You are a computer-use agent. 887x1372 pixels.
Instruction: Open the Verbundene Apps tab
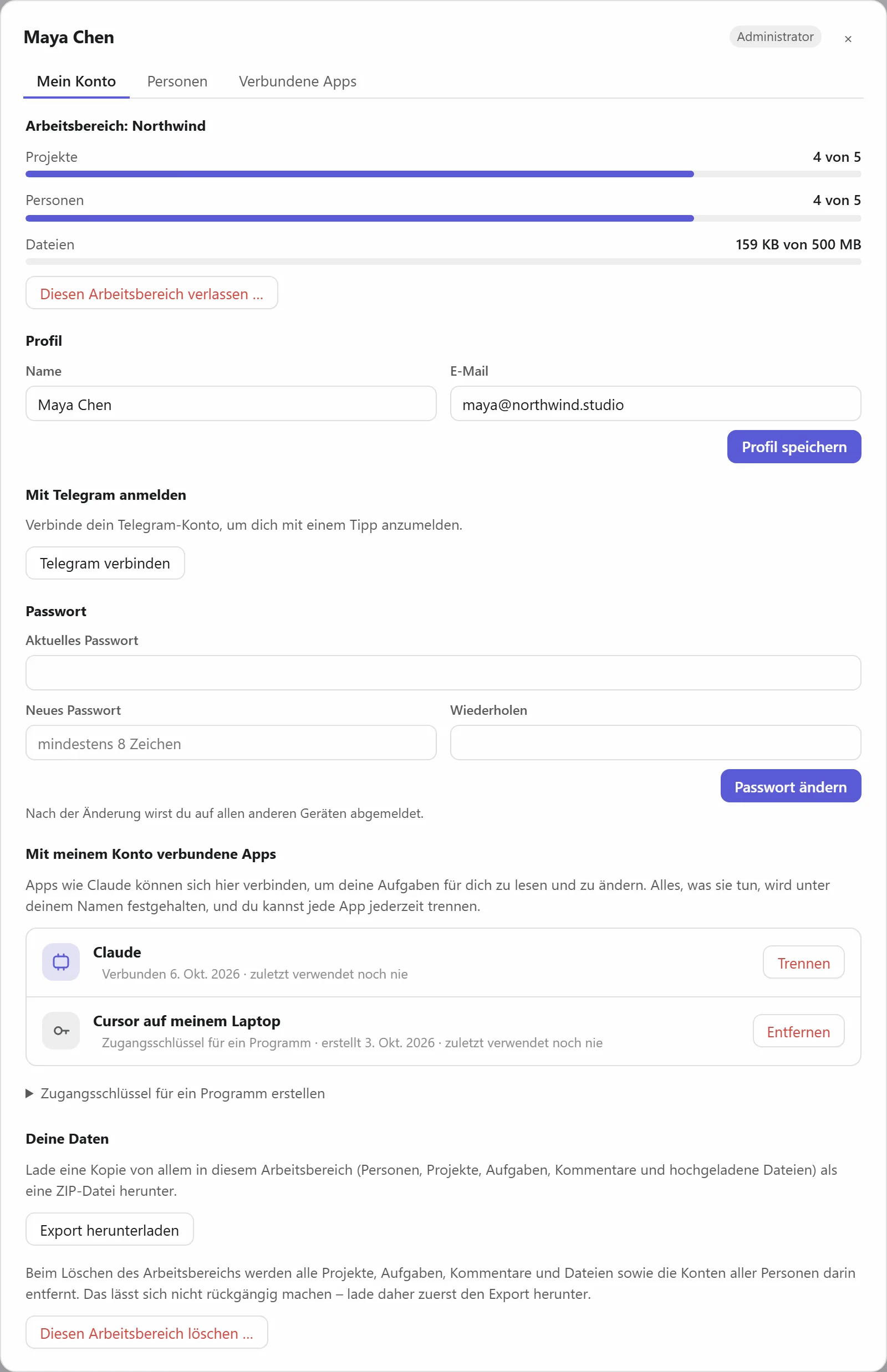(298, 81)
